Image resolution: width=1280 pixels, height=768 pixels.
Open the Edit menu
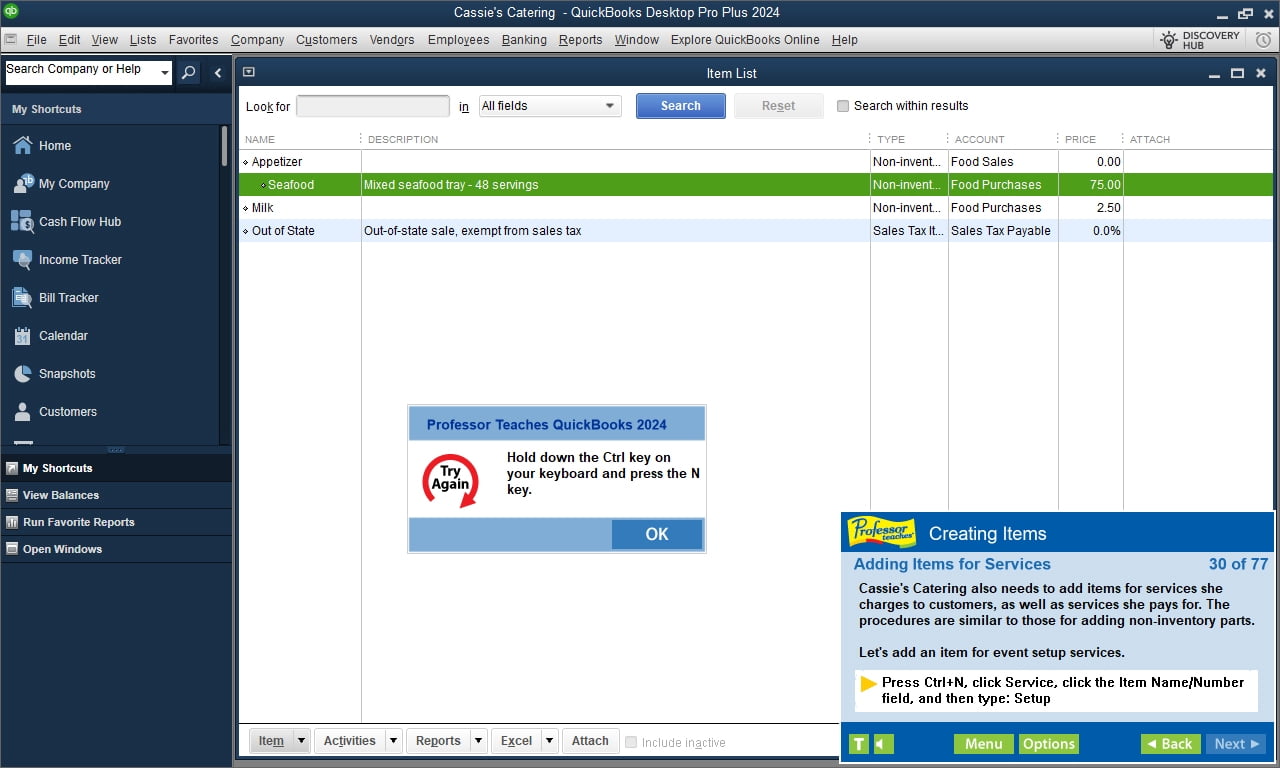pos(70,40)
